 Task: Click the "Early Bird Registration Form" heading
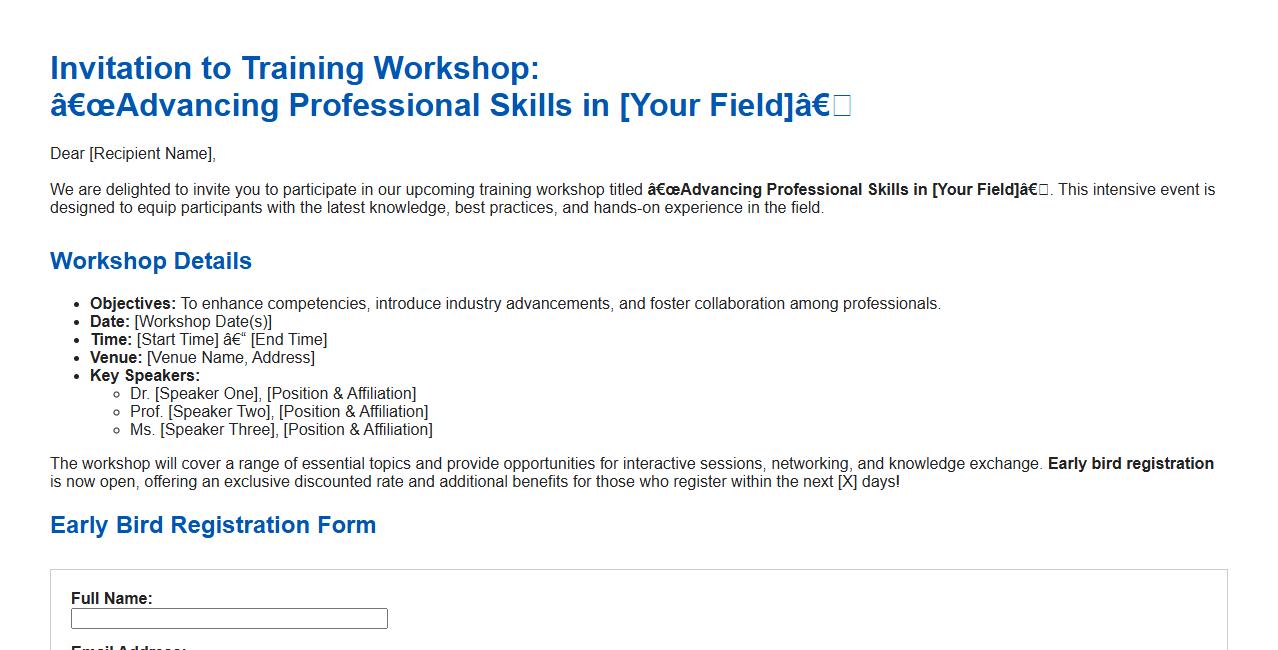(213, 525)
